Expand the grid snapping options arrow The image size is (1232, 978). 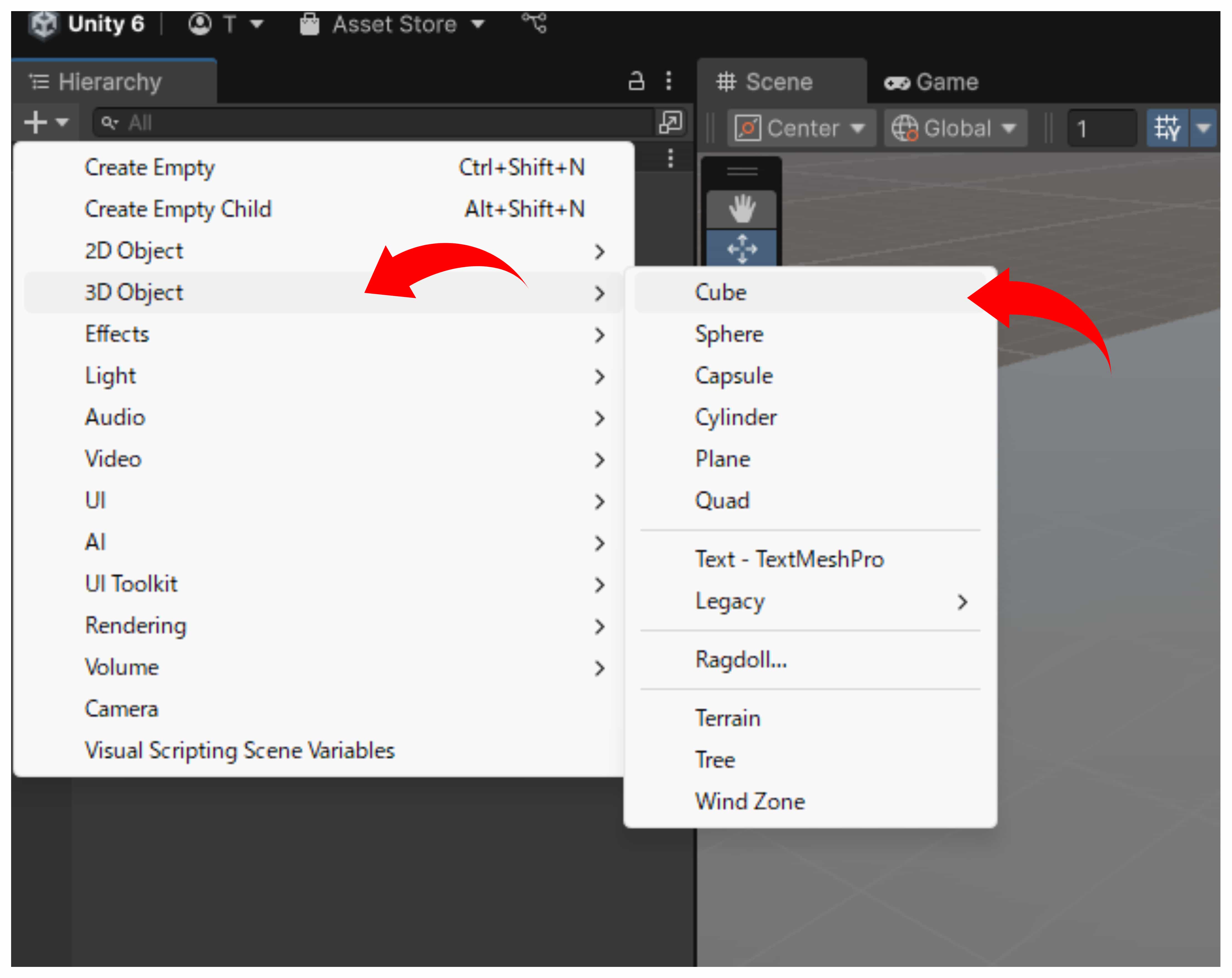(x=1203, y=128)
